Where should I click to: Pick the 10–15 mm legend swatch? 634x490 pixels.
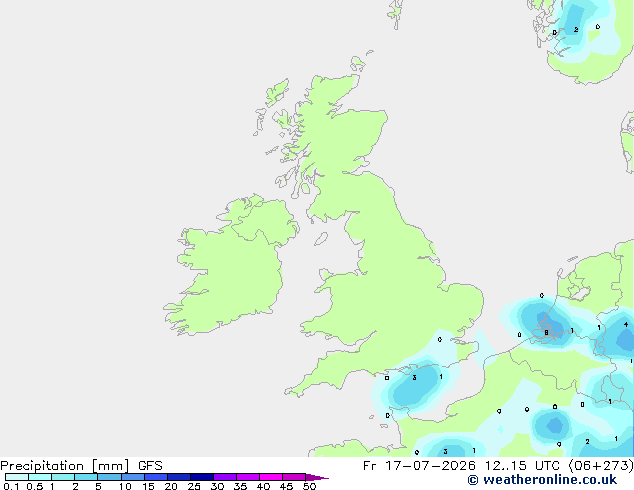click(x=132, y=477)
